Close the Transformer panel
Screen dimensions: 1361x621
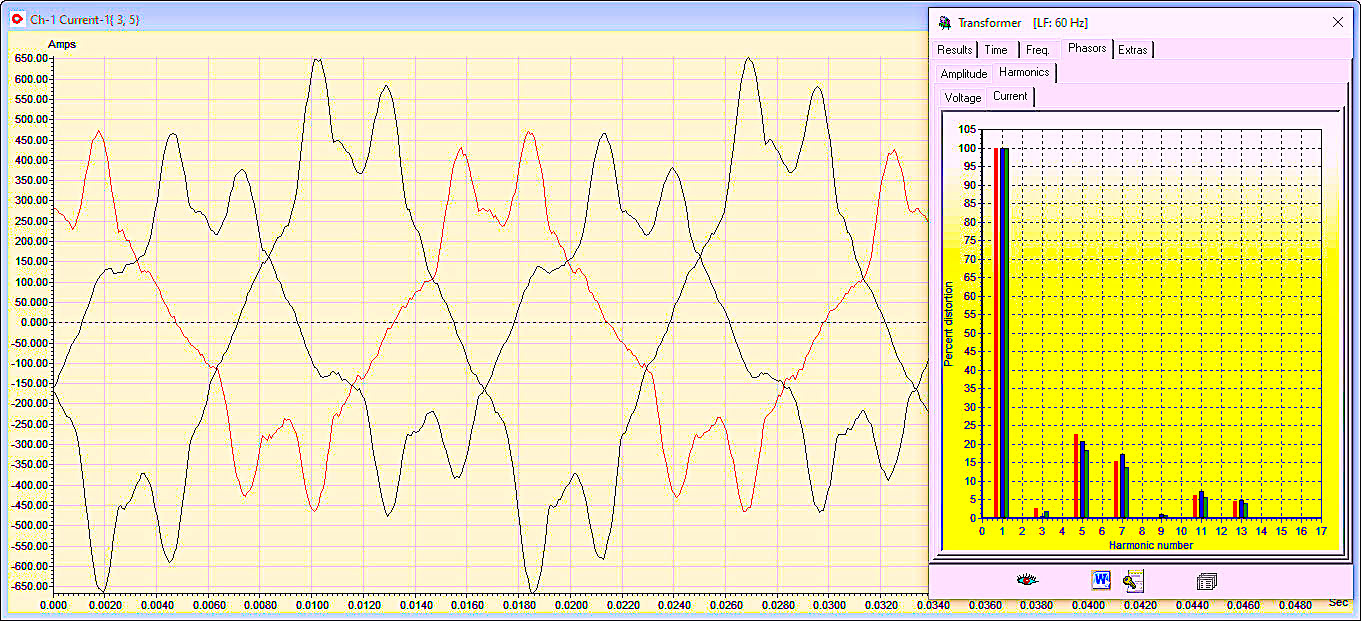coord(1338,22)
